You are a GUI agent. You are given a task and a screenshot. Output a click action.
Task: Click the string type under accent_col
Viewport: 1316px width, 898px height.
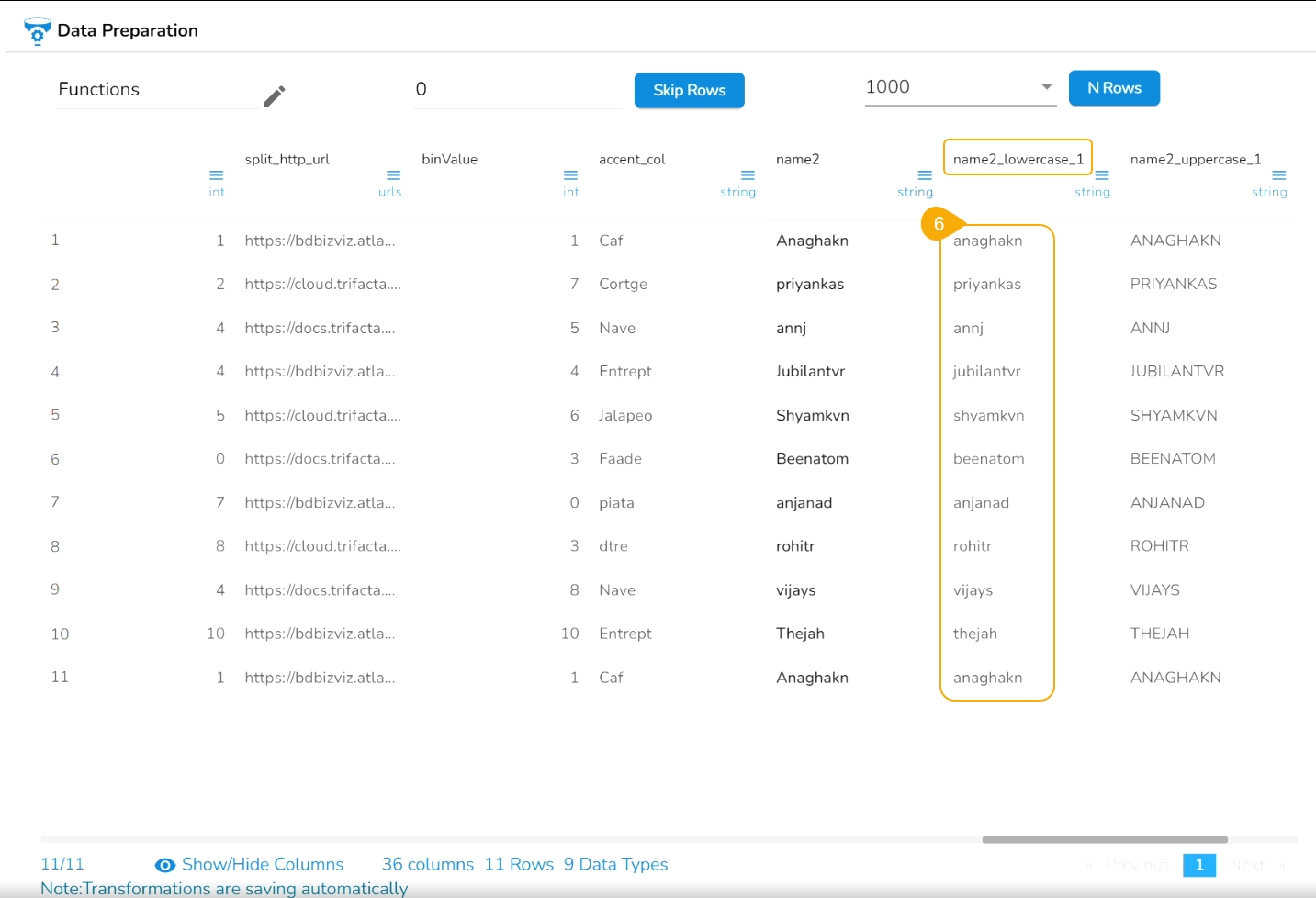[x=738, y=192]
